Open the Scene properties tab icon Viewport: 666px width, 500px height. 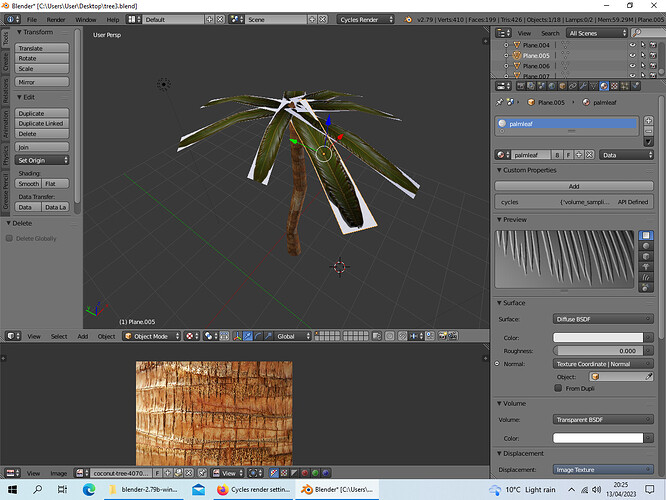(542, 86)
